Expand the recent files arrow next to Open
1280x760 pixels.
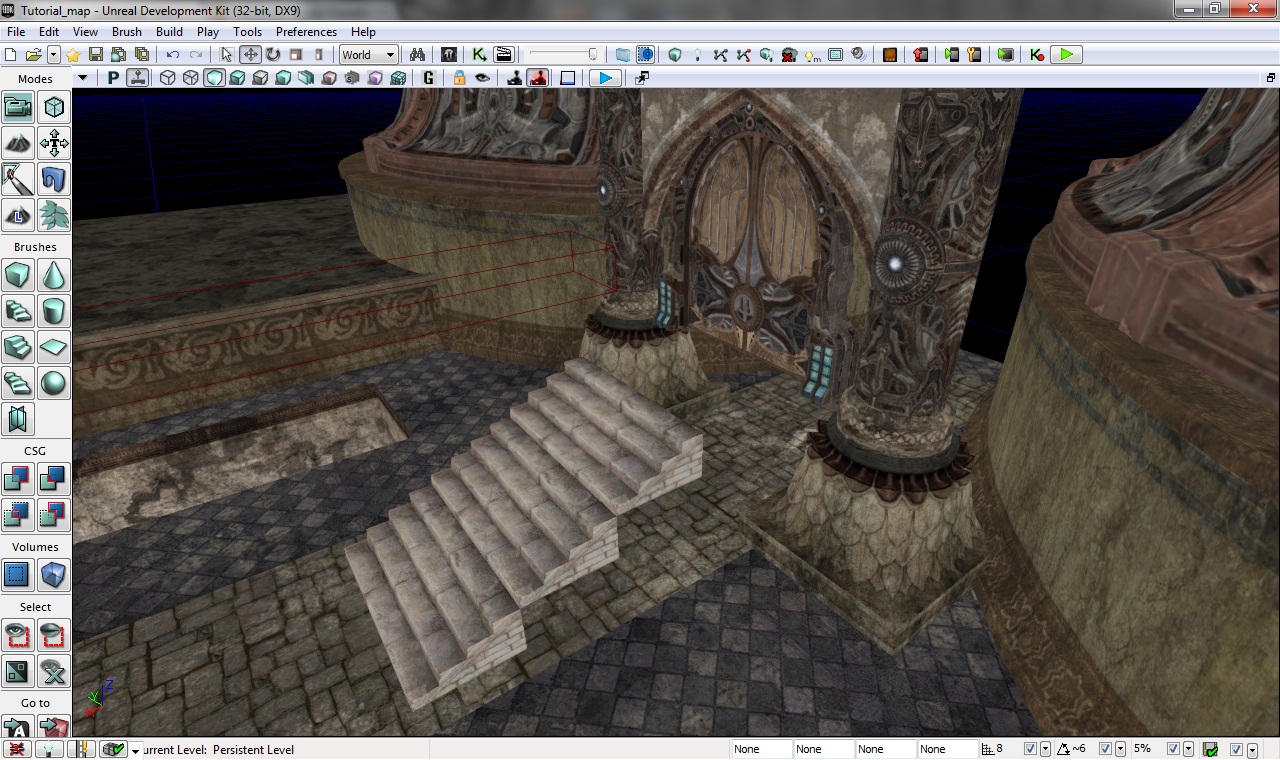coord(54,55)
